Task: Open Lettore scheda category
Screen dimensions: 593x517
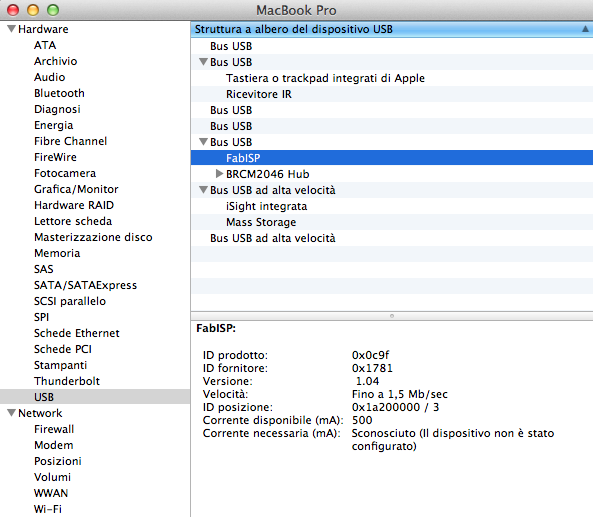Action: (x=73, y=221)
